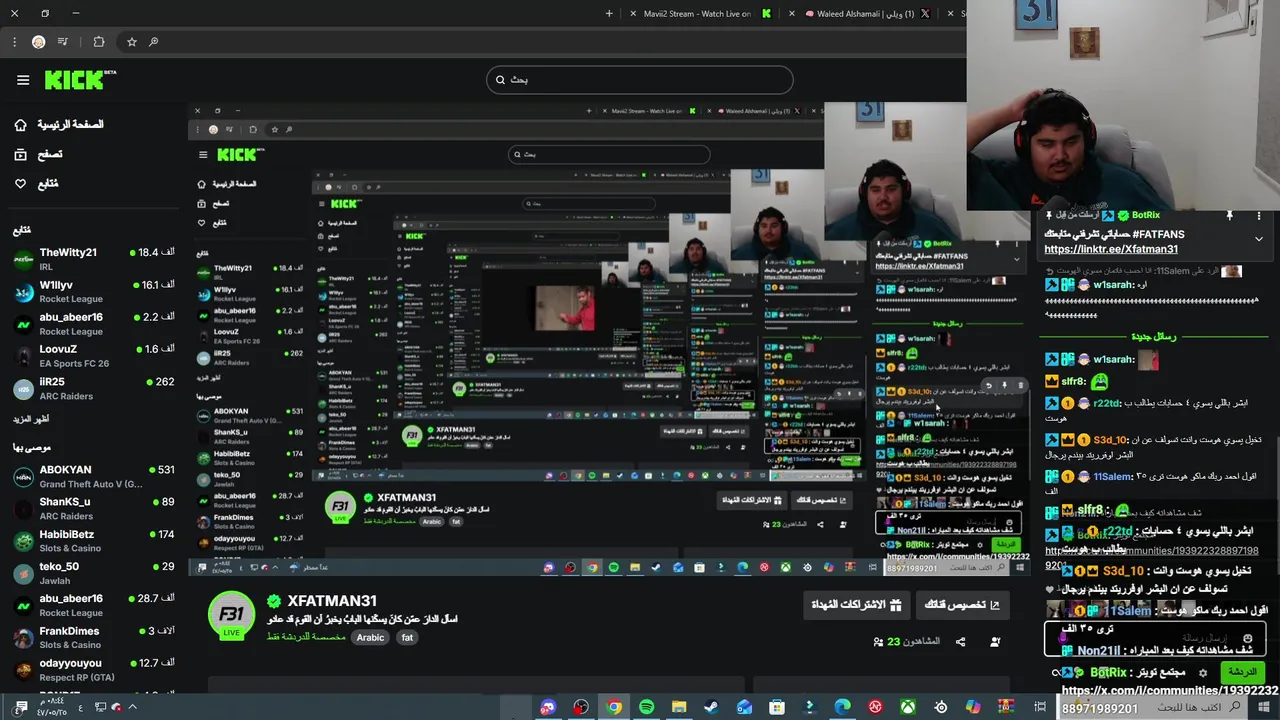Image resolution: width=1280 pixels, height=720 pixels.
Task: Open the gifted subscriptions button
Action: [856, 605]
